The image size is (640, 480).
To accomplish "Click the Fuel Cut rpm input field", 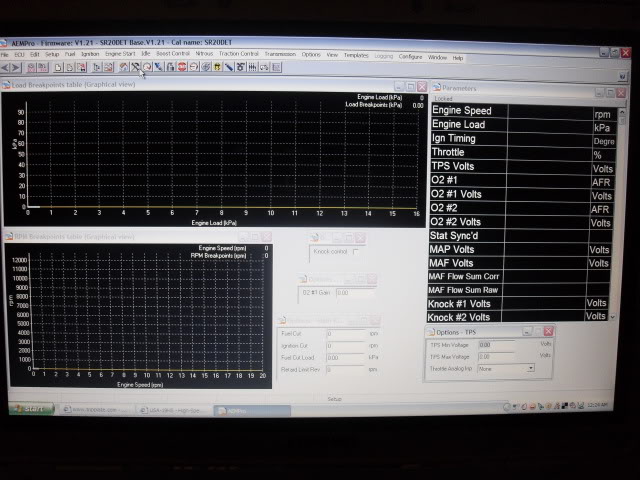I will tap(345, 333).
